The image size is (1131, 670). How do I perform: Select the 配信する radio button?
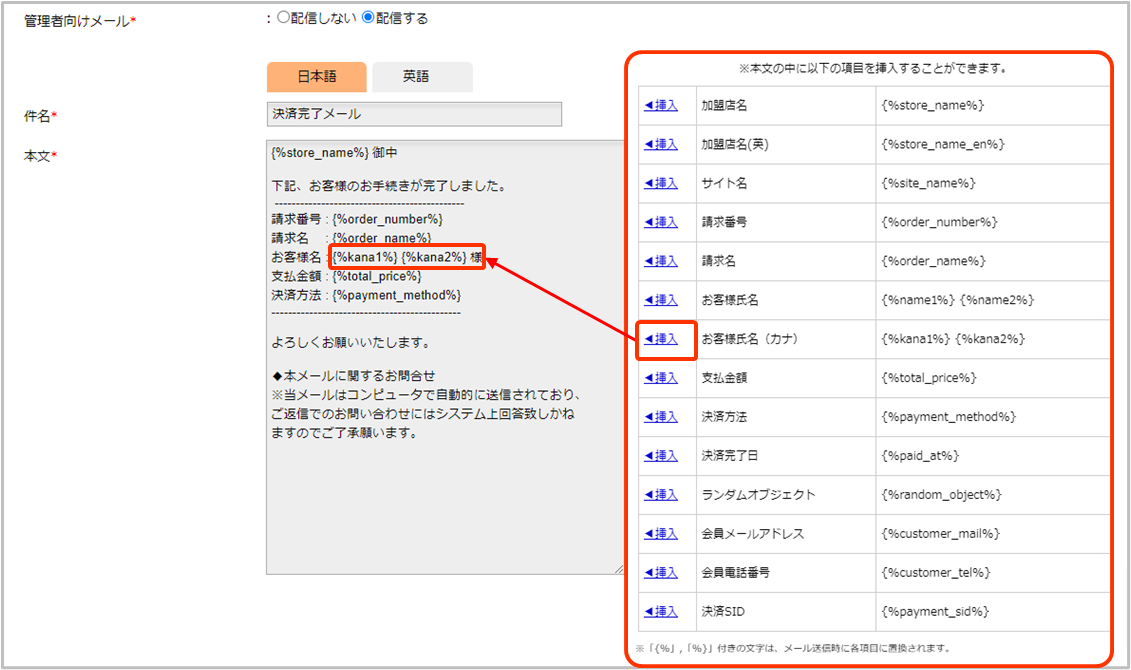[x=368, y=18]
